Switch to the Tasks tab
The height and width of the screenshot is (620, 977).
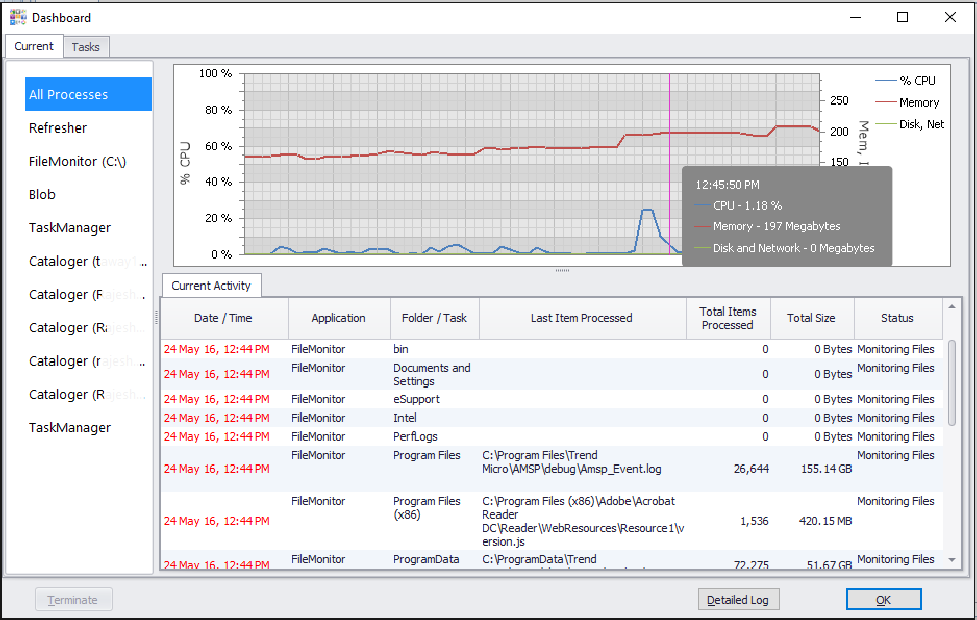point(85,47)
